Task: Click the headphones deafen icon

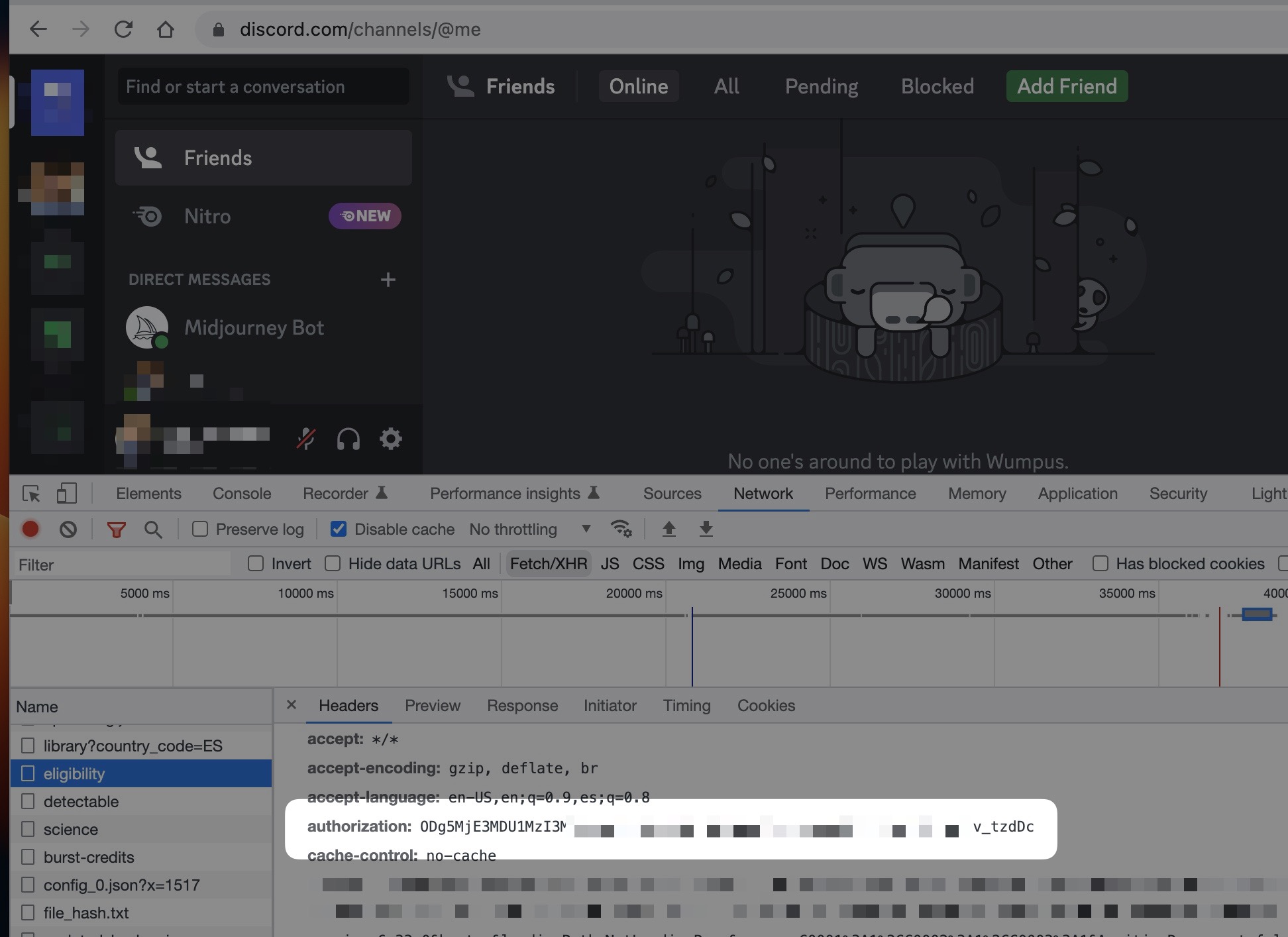Action: (x=348, y=439)
